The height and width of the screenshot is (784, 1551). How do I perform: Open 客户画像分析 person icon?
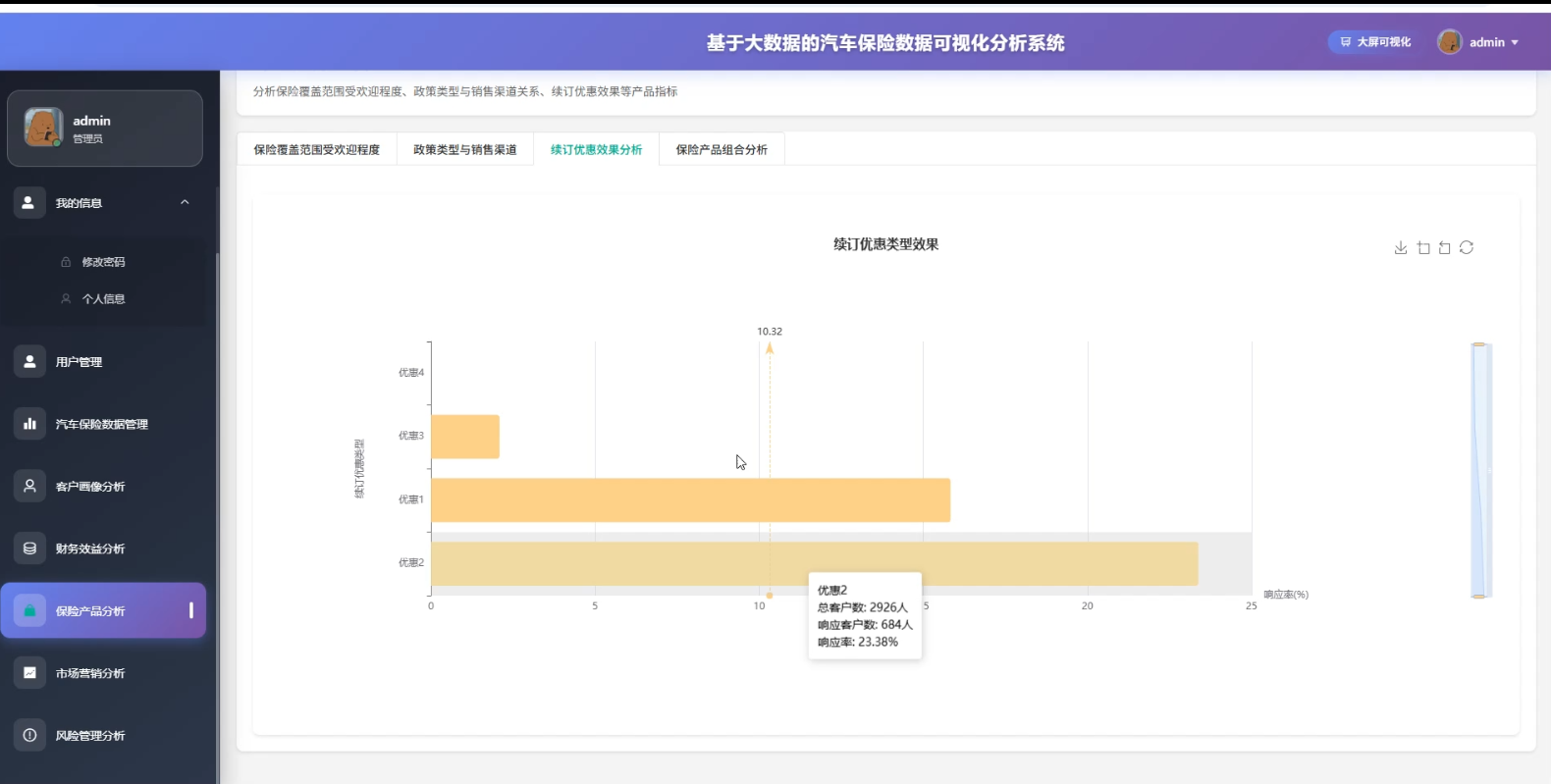click(29, 486)
